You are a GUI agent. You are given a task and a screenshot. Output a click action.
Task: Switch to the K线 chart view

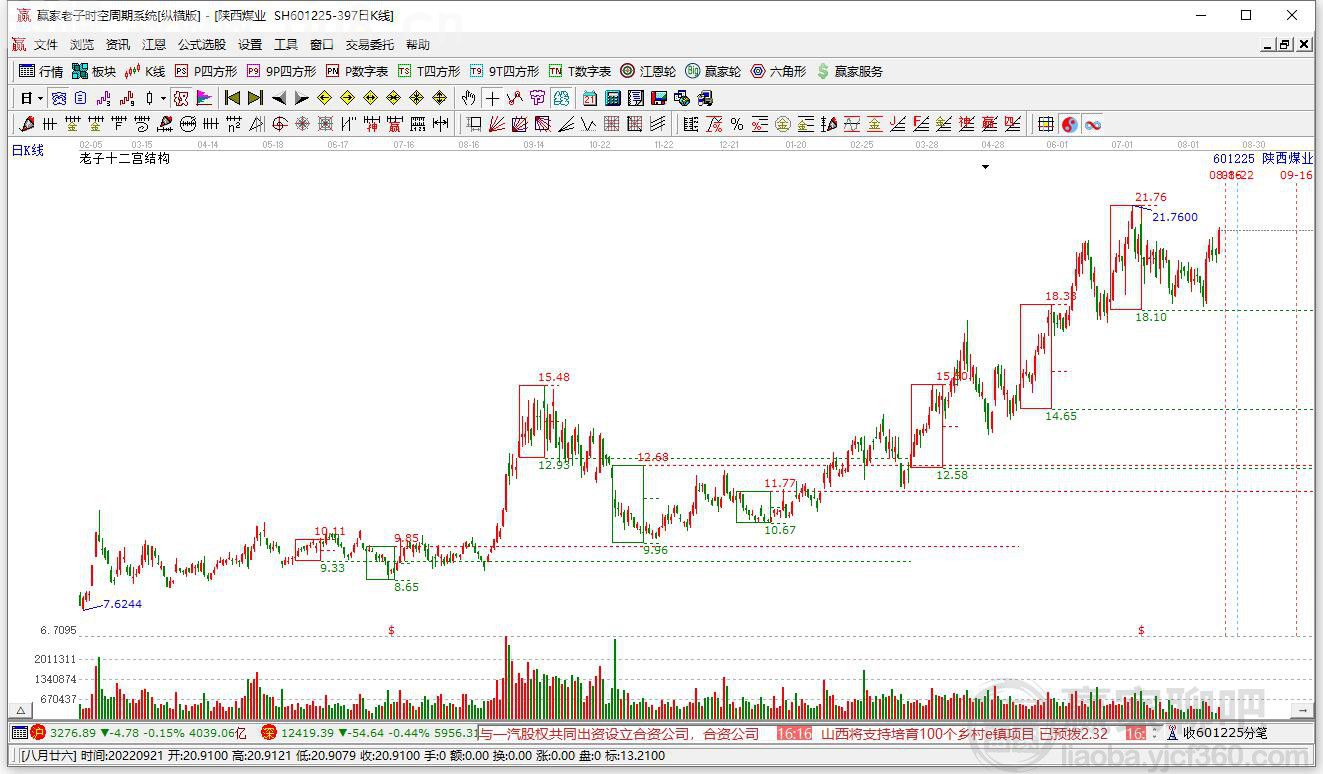145,71
